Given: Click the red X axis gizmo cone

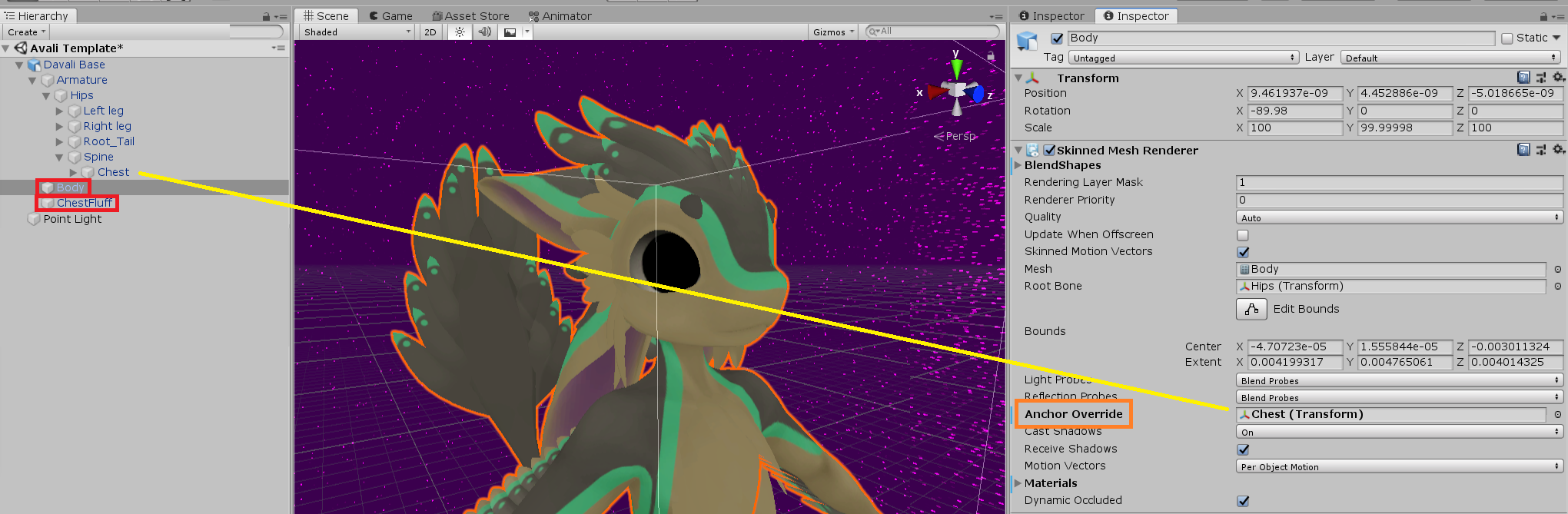Looking at the screenshot, I should pyautogui.click(x=937, y=91).
